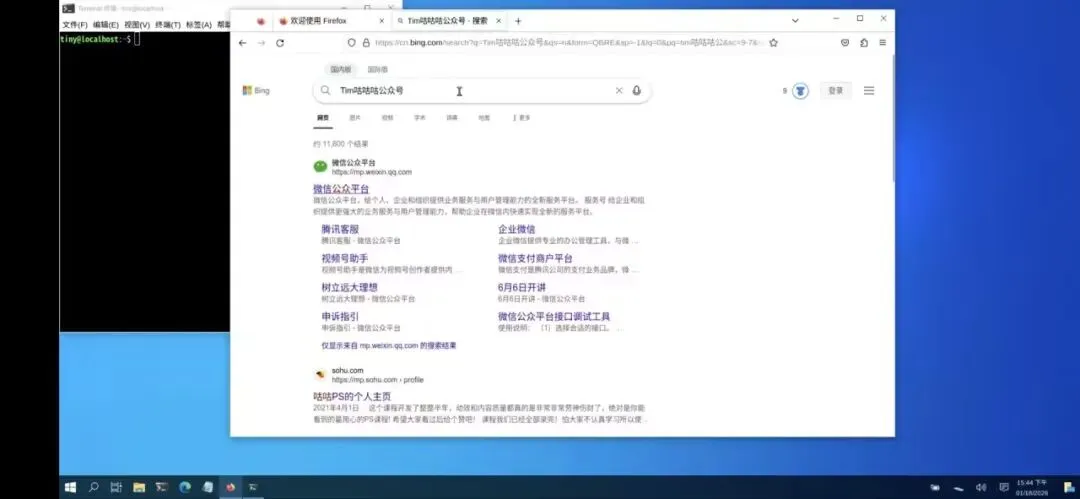Open the 企业微信 sublink
This screenshot has height=499, width=1080.
click(x=517, y=229)
